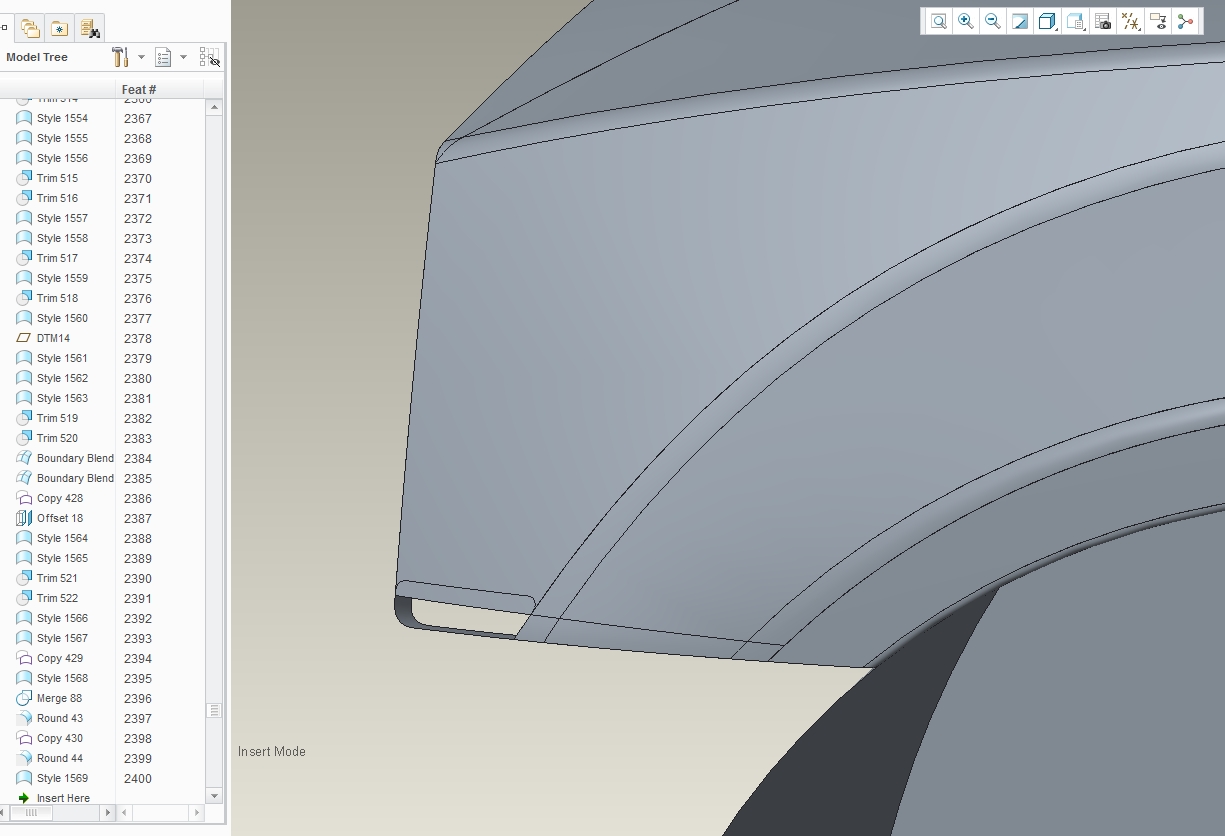Select the DTM14 datum plane icon
This screenshot has width=1225, height=836.
point(24,338)
